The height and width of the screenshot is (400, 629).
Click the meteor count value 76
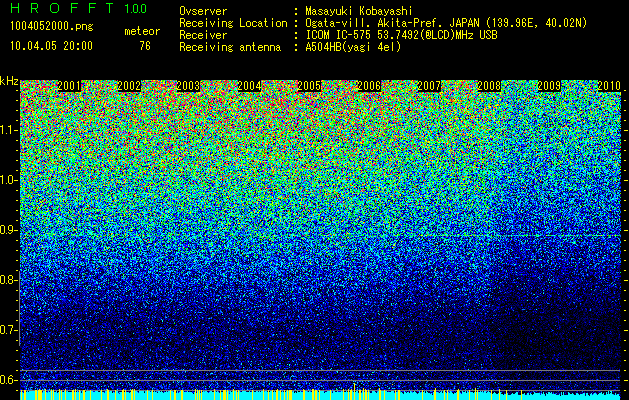[x=145, y=46]
